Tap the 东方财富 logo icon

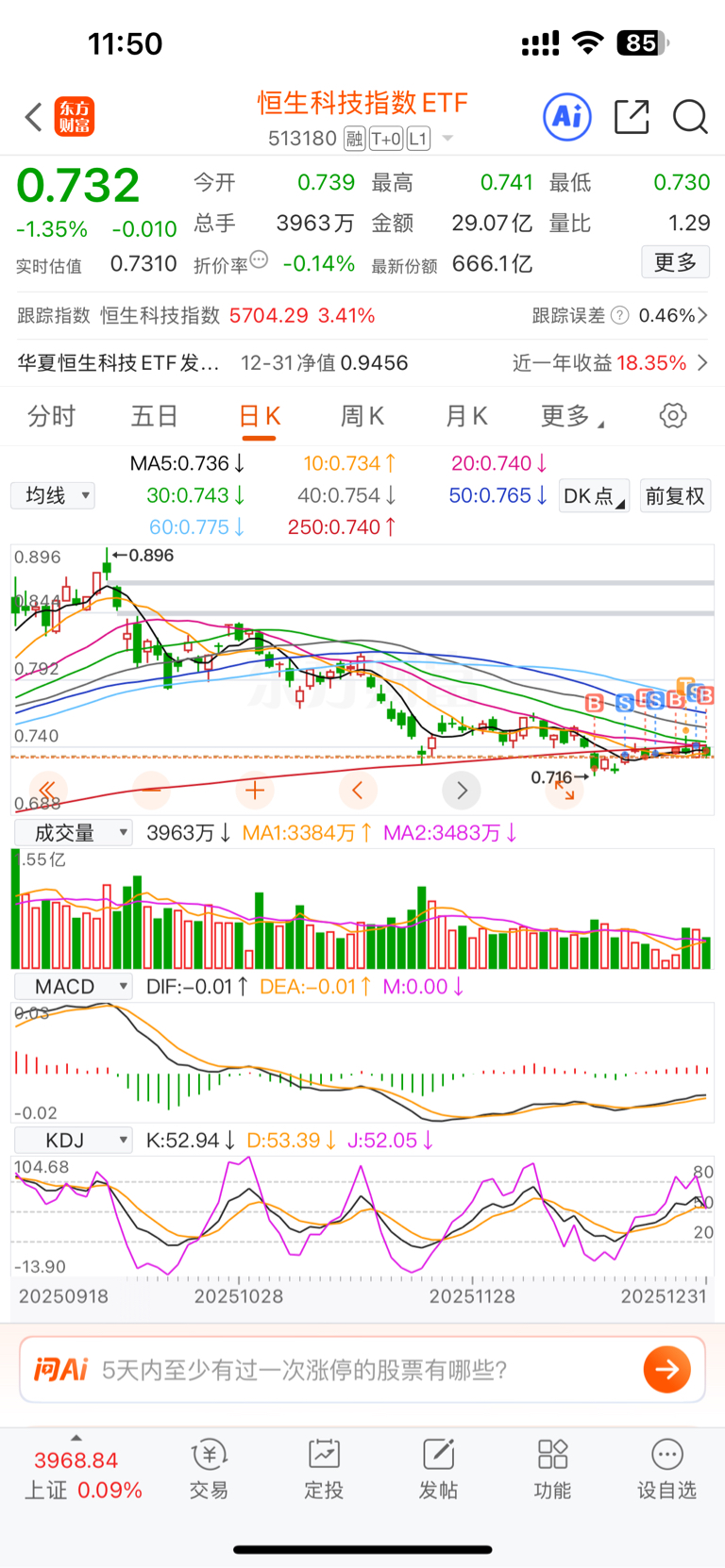point(75,117)
